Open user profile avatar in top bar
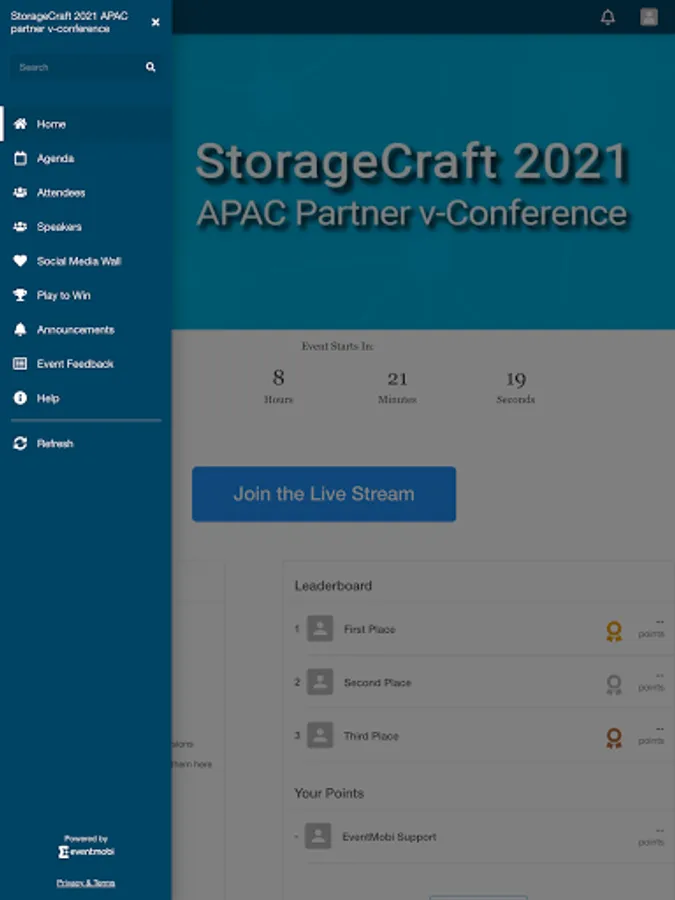 click(649, 17)
